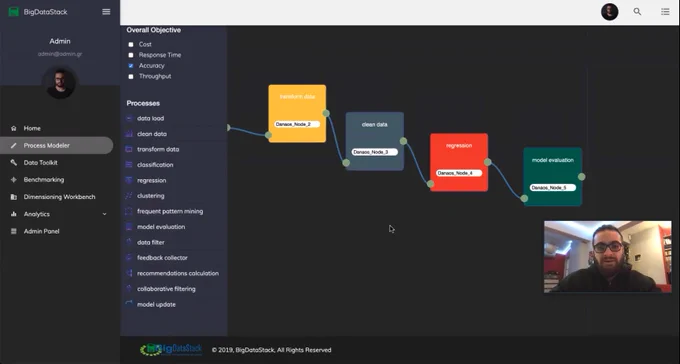
Task: Select Process Modeler in sidebar
Action: click(56, 145)
